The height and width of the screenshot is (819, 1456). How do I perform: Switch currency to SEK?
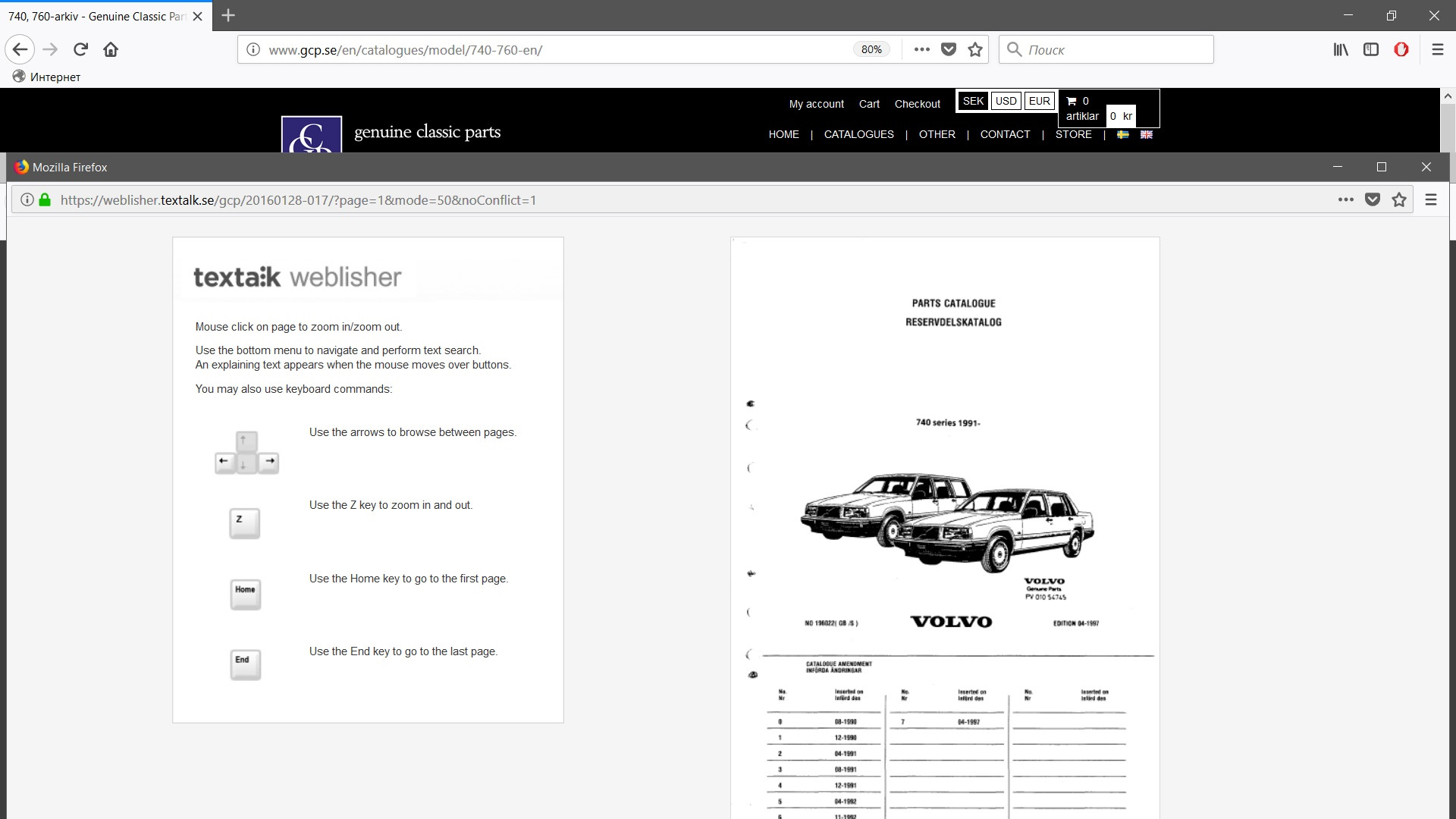(x=973, y=101)
